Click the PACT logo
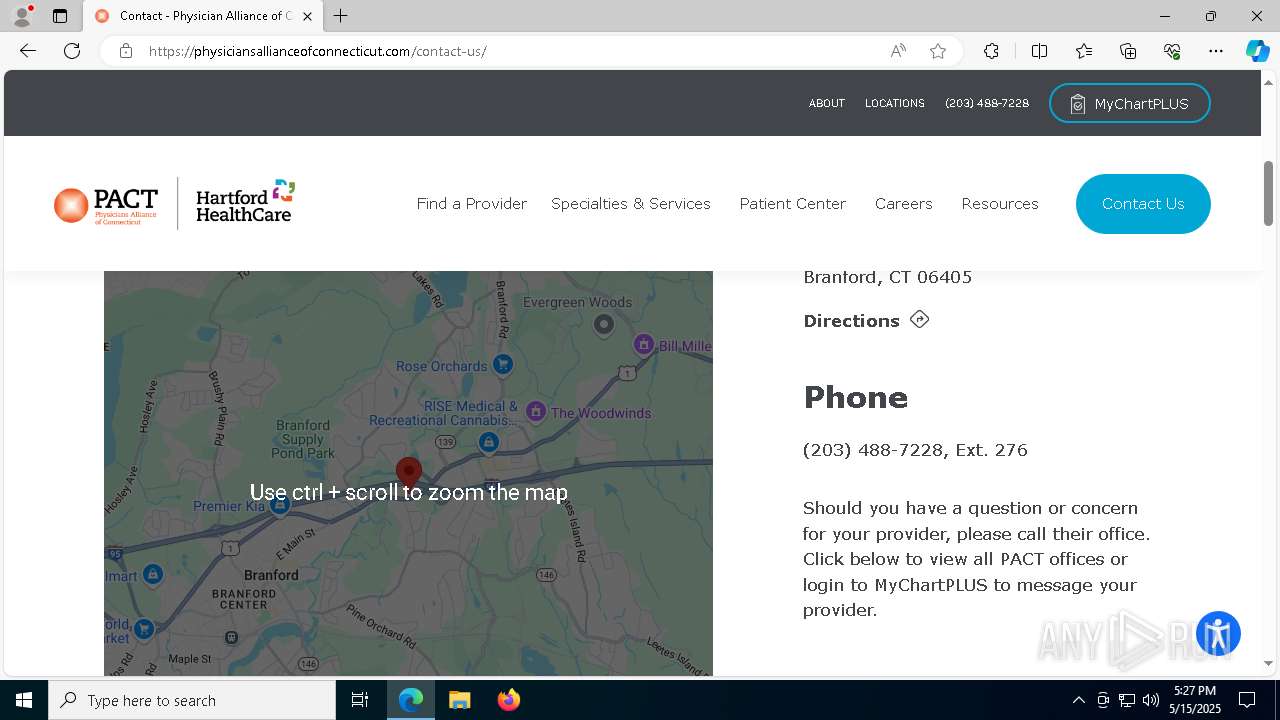 [x=106, y=204]
